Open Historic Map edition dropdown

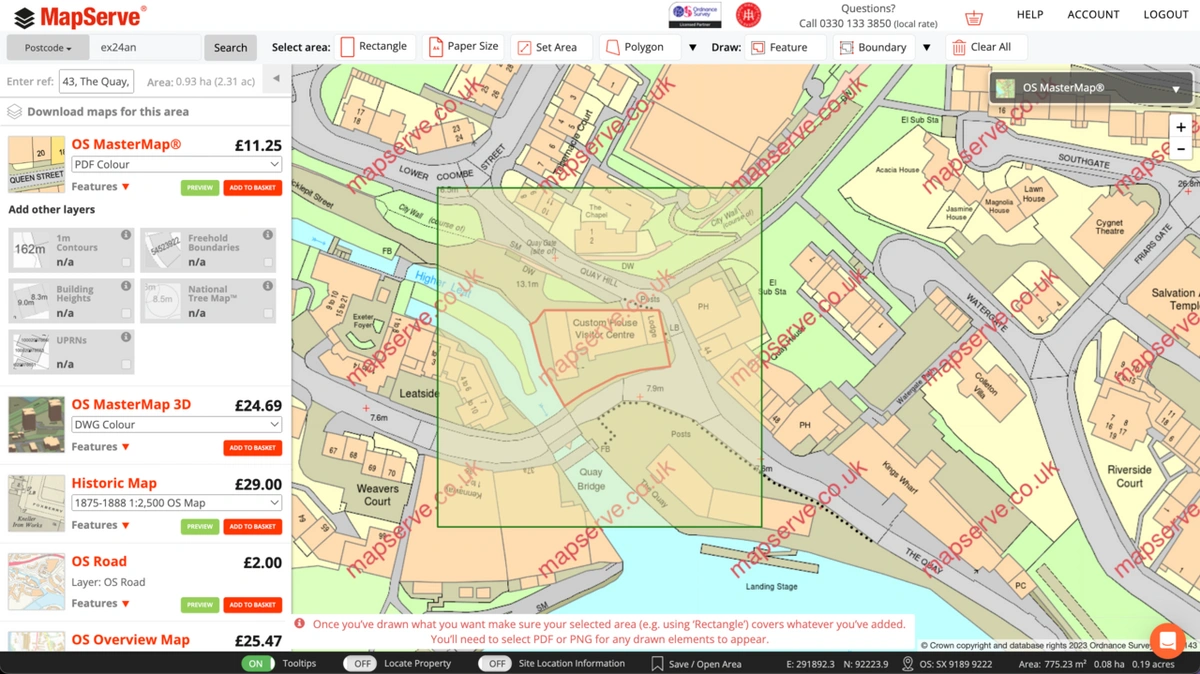176,503
